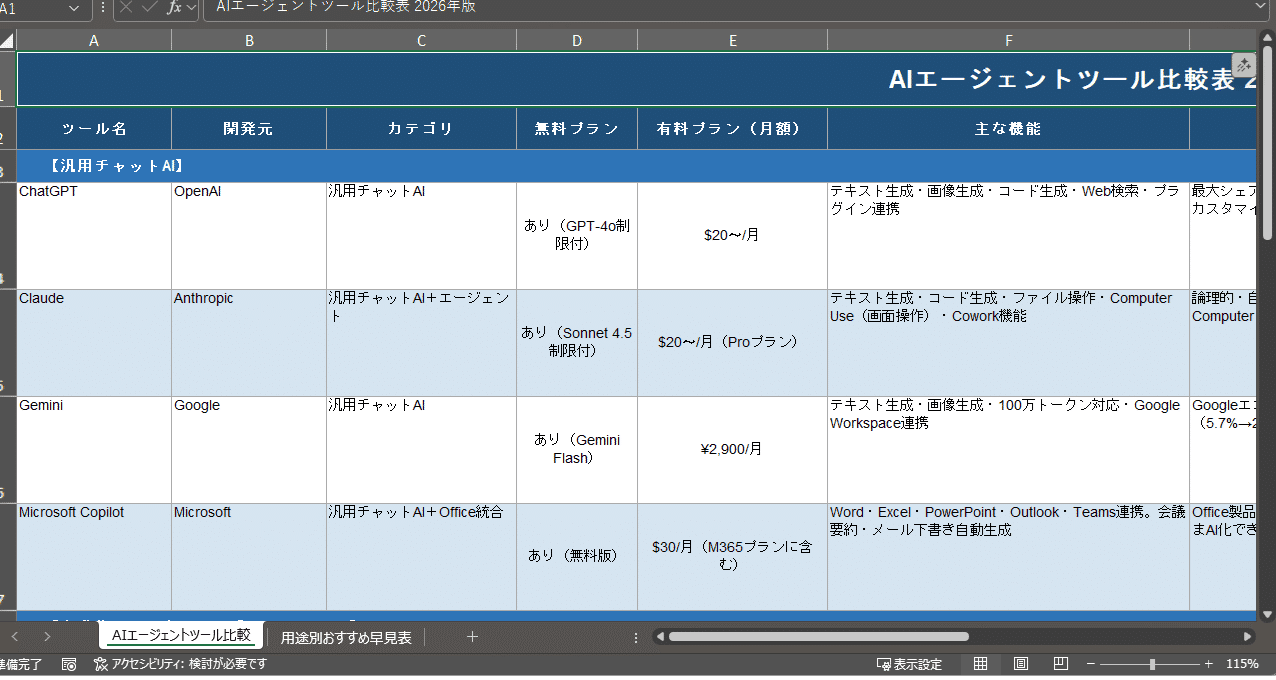Select the Gemini cell
This screenshot has width=1276, height=680.
coord(94,450)
